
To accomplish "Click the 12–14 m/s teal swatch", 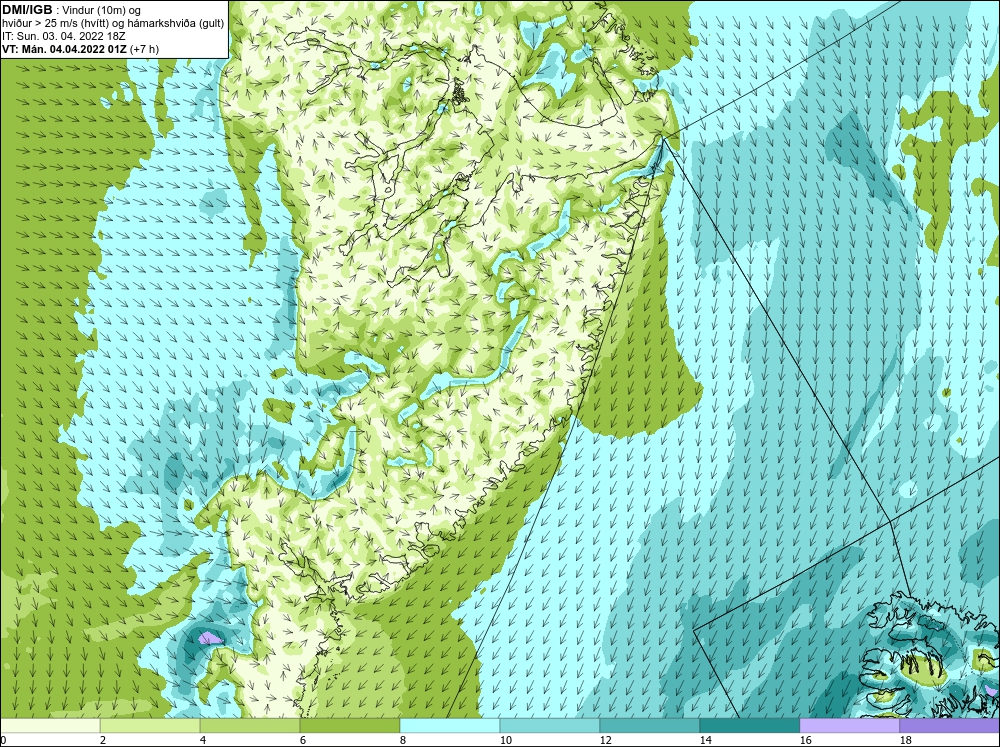I will tap(650, 726).
